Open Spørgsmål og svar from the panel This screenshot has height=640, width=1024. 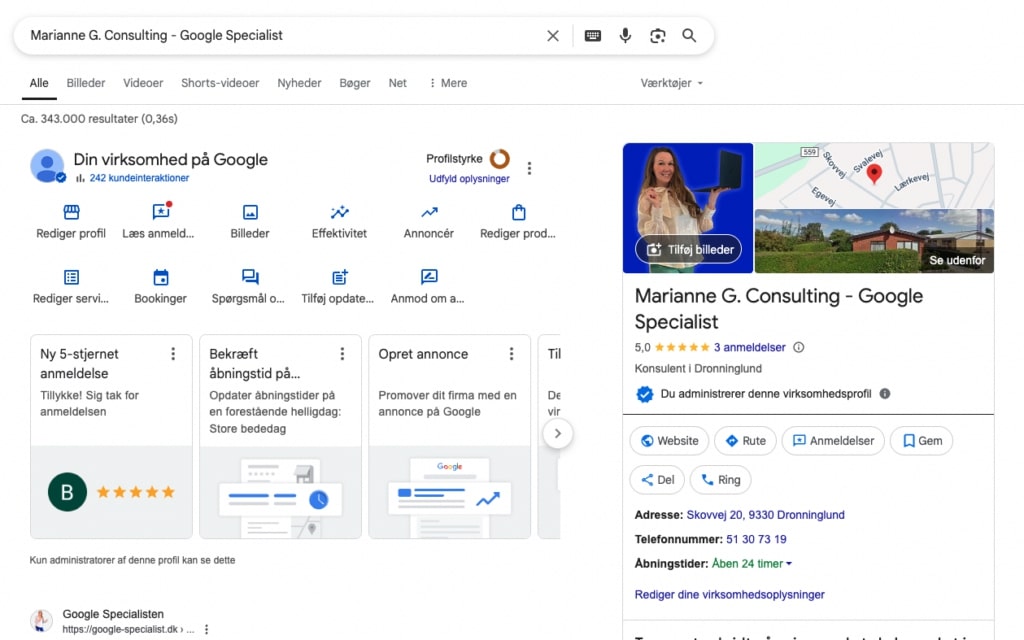tap(249, 283)
